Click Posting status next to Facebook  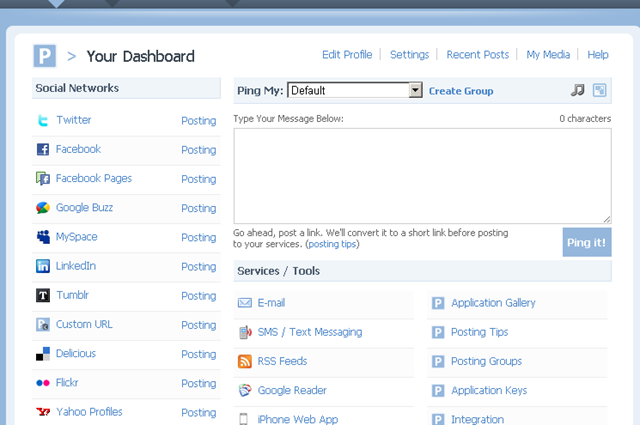click(x=198, y=150)
